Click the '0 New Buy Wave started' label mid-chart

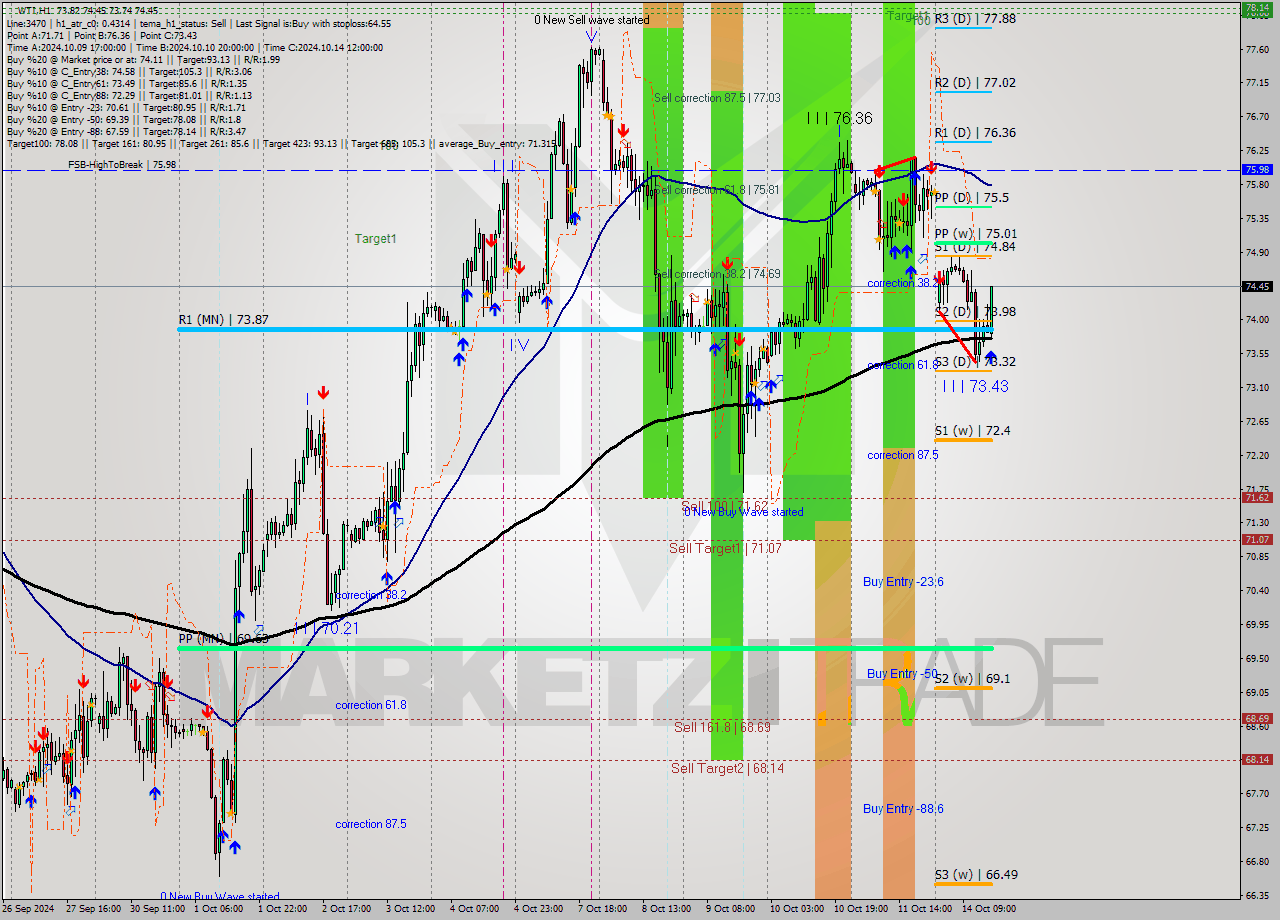coord(744,512)
